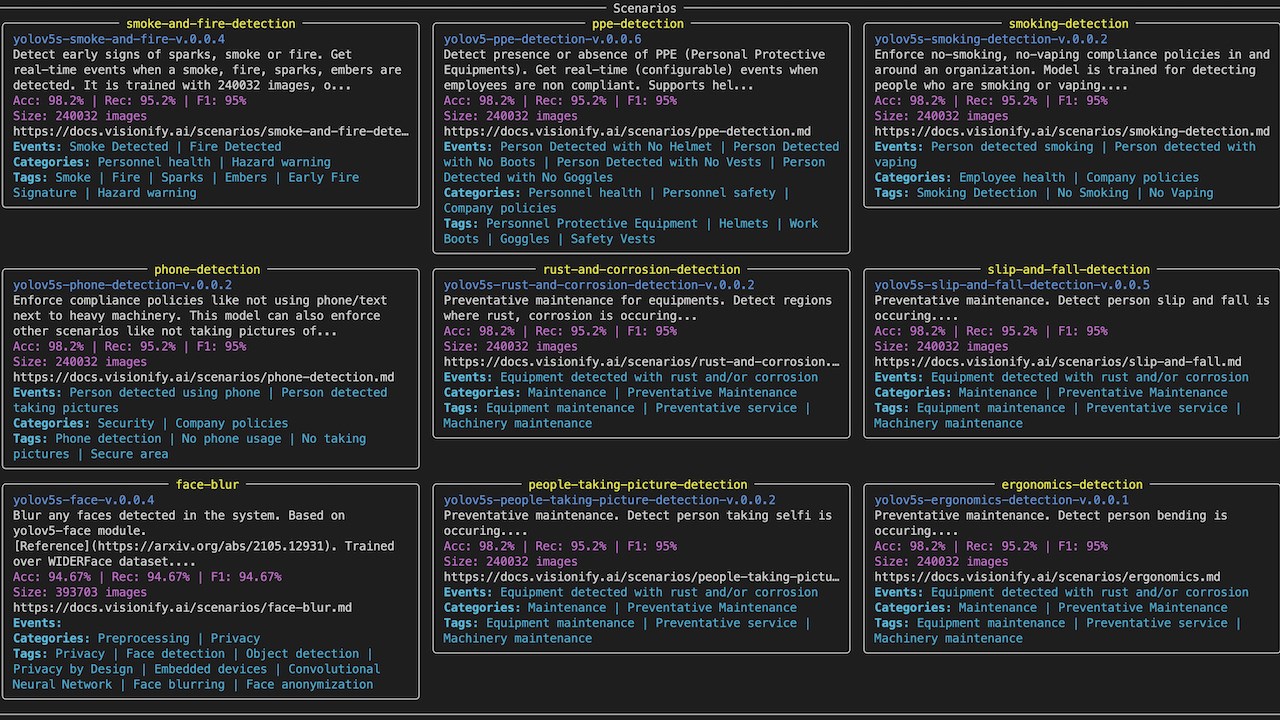This screenshot has height=720, width=1280.
Task: Click the "Object detection" tag
Action: pos(303,654)
